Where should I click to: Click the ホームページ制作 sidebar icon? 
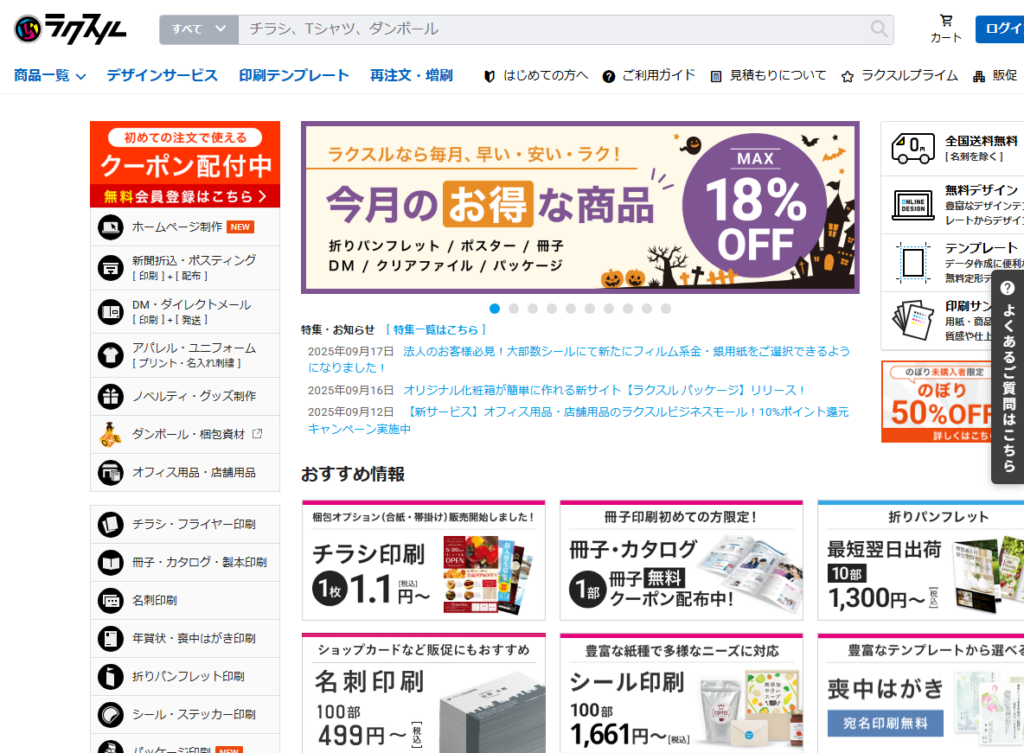(110, 227)
